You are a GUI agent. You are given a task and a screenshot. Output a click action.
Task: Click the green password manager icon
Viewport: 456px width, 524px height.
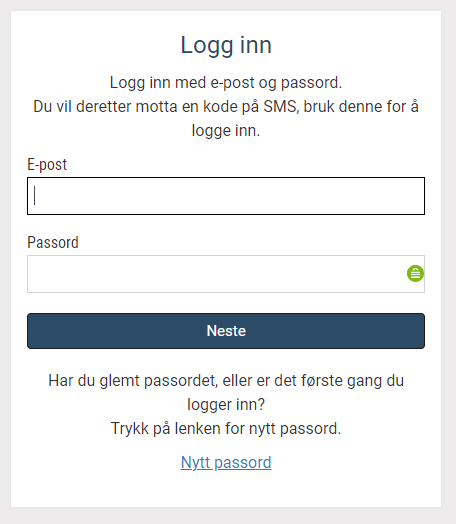[415, 274]
